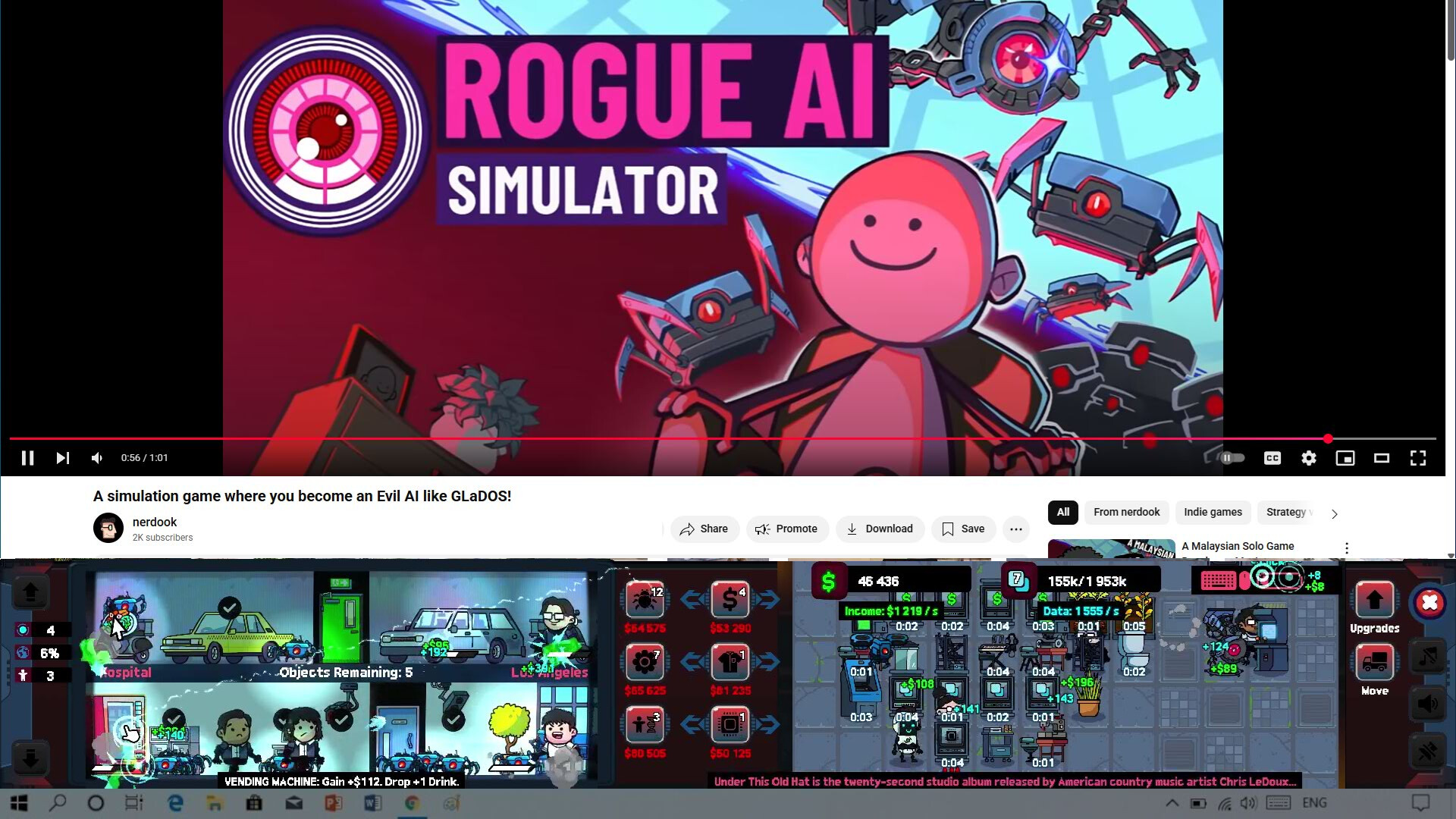Open Microsoft Edge from the taskbar

coord(175,803)
